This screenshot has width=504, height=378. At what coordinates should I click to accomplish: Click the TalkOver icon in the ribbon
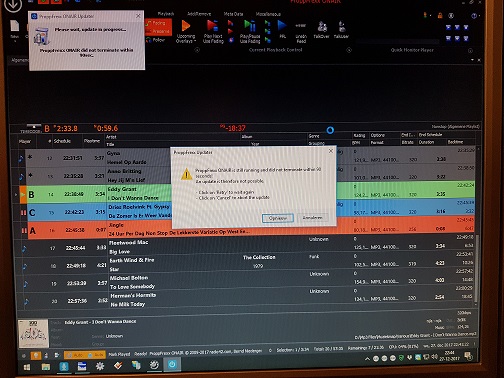click(x=322, y=27)
